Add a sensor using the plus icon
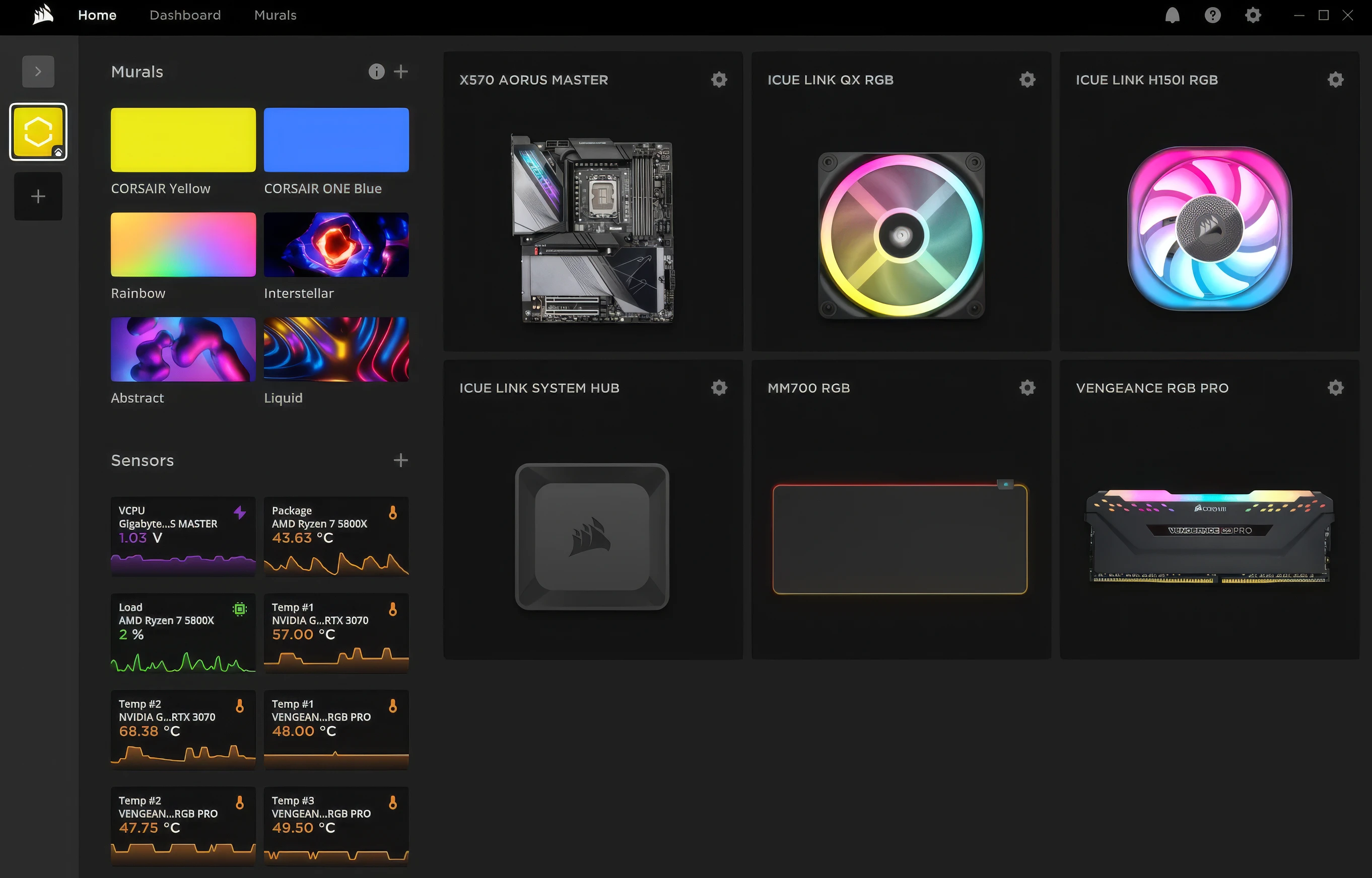 401,460
